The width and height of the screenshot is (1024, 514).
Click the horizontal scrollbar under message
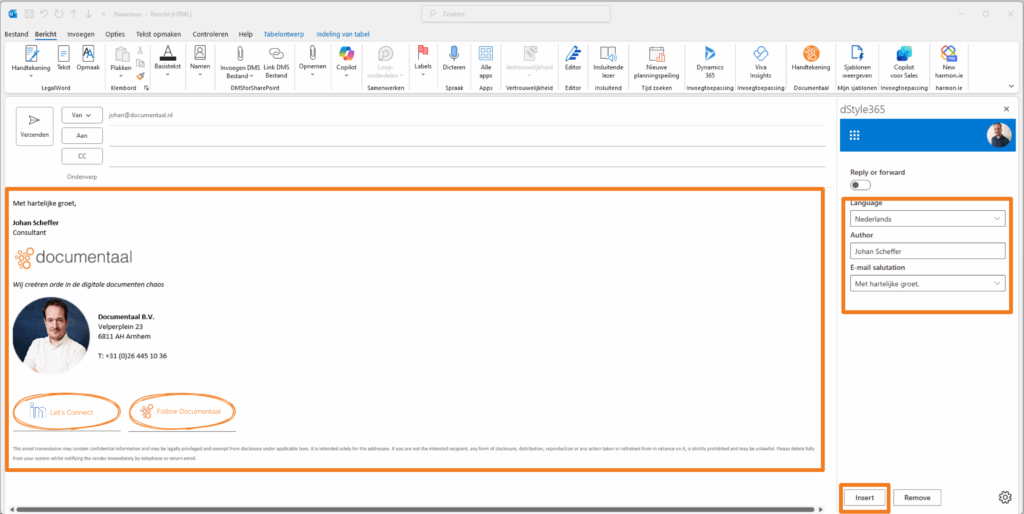point(415,509)
